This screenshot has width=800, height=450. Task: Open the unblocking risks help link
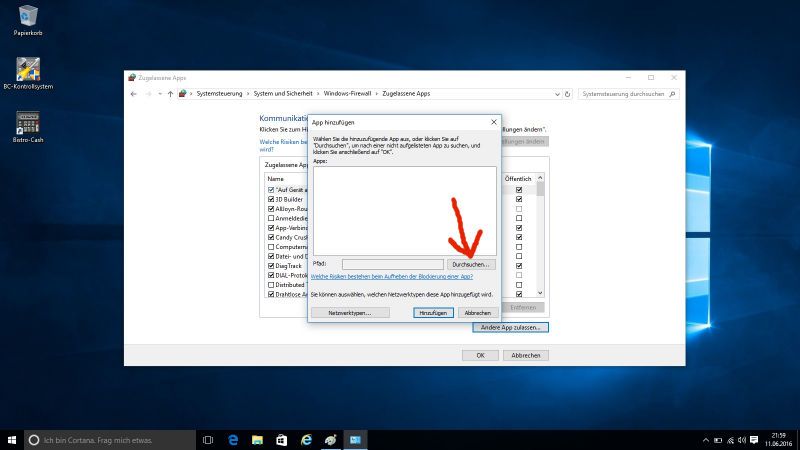point(391,276)
